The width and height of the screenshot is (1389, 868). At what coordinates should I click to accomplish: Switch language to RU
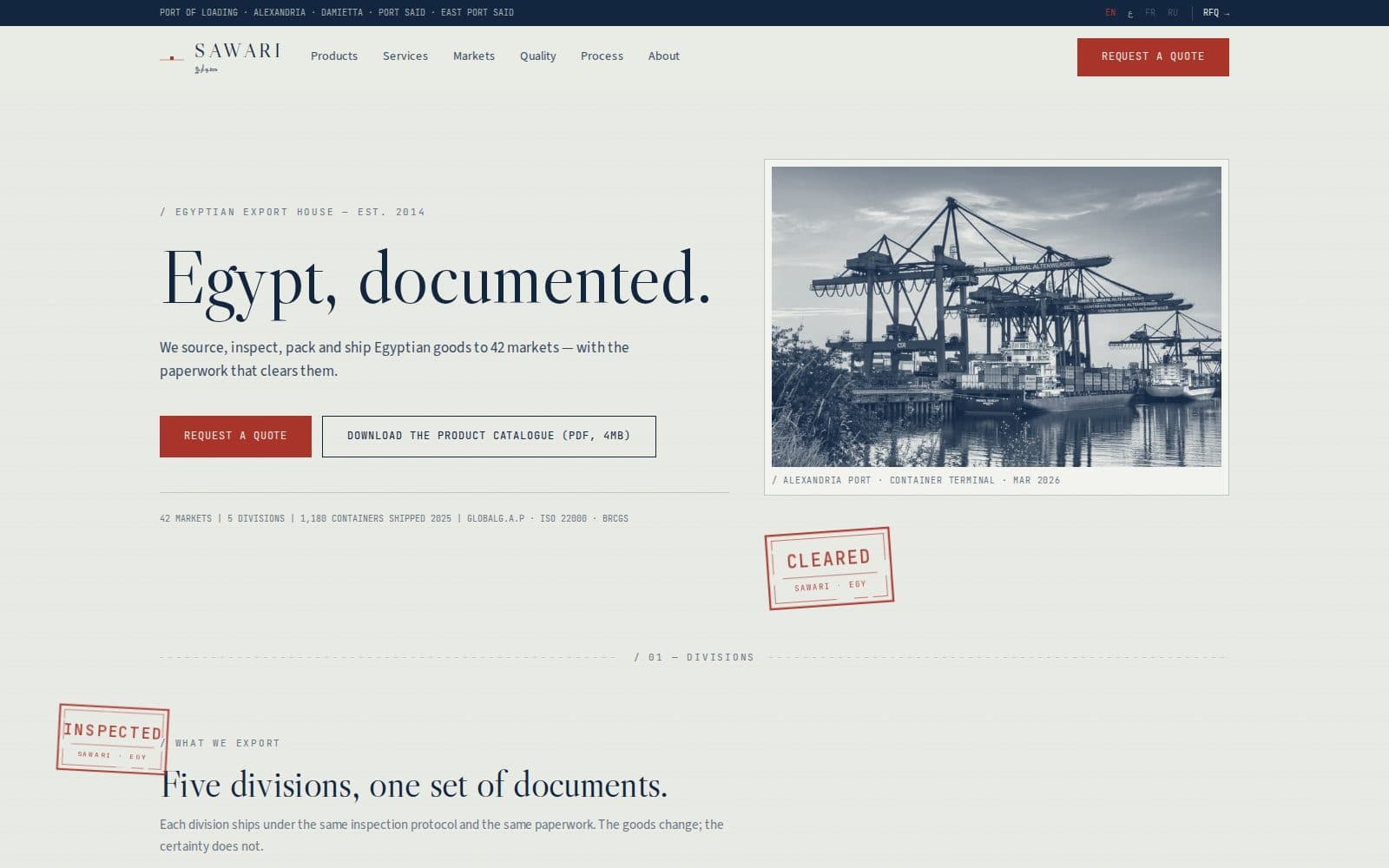click(x=1173, y=13)
